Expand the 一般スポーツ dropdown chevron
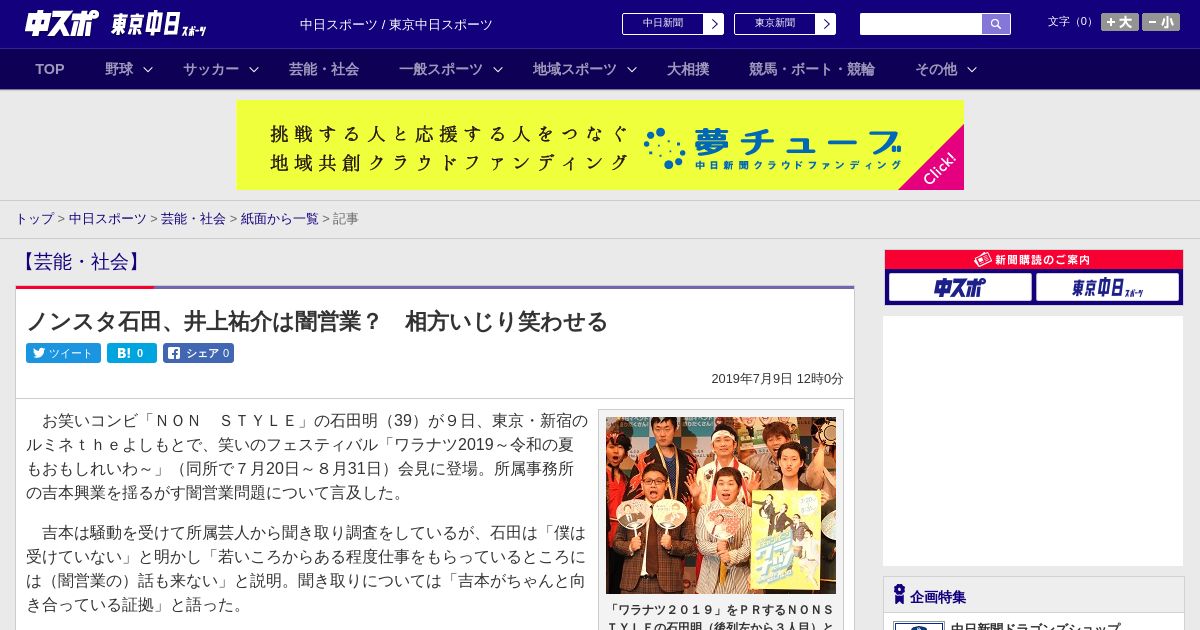The image size is (1200, 630). click(x=498, y=69)
